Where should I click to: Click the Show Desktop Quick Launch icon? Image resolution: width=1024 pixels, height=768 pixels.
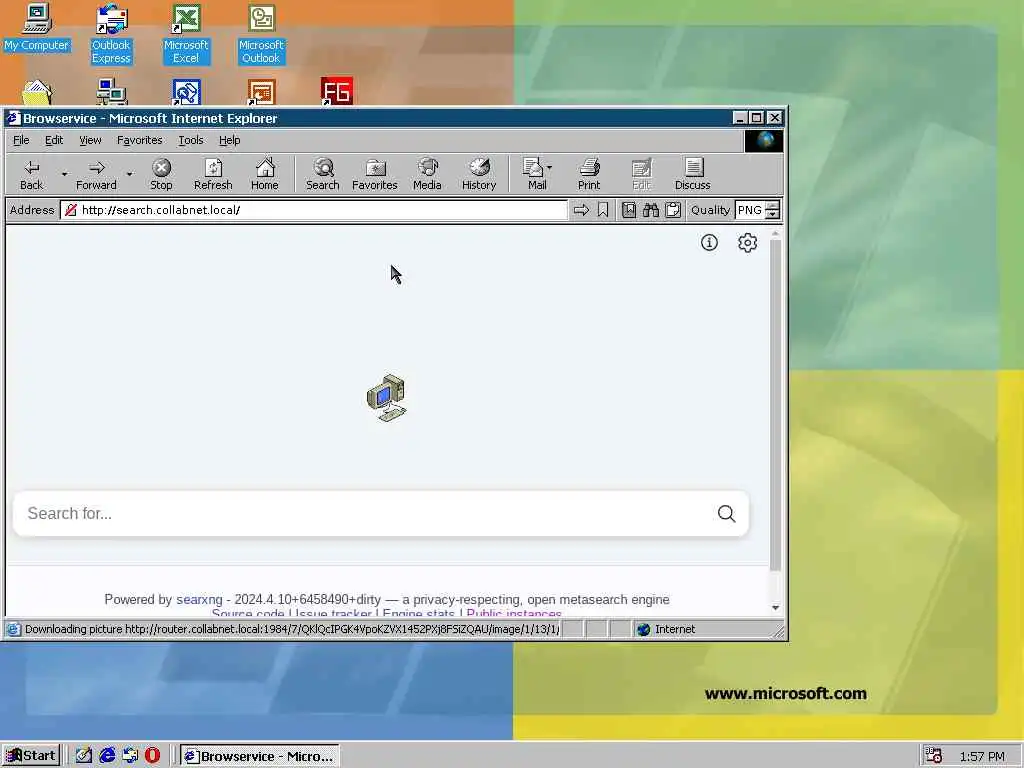tap(84, 756)
